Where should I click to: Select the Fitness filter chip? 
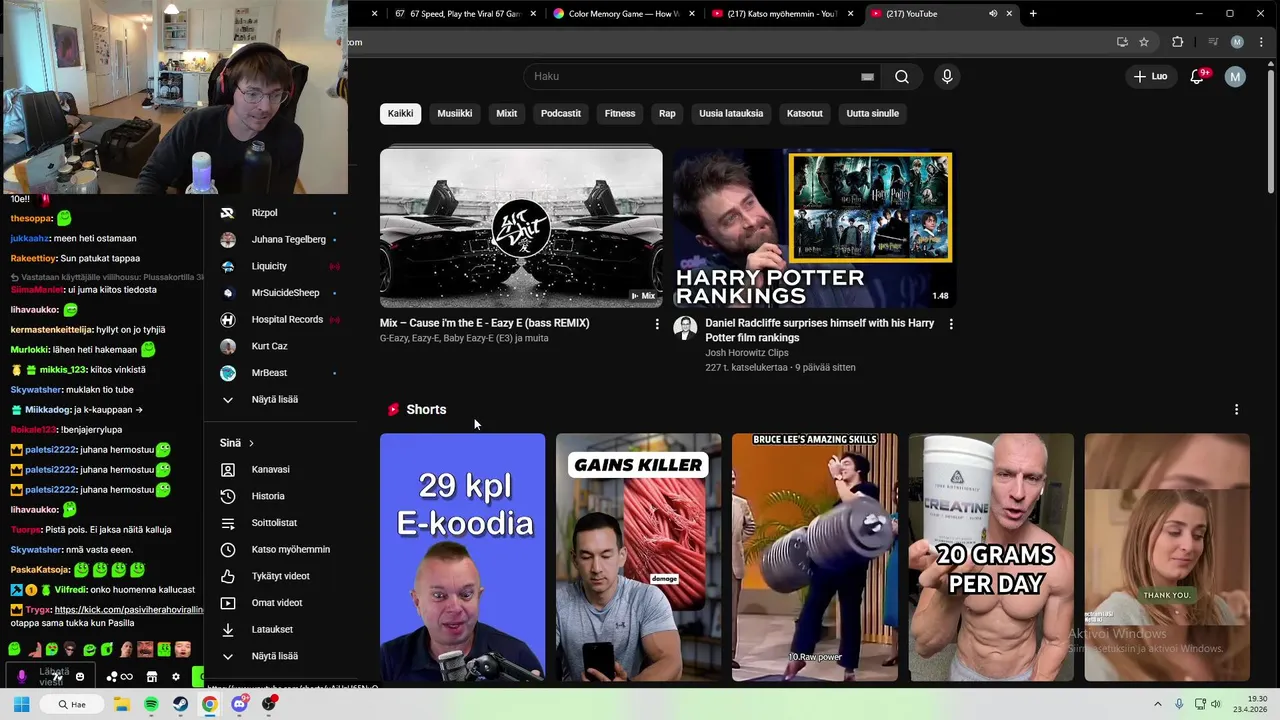pyautogui.click(x=620, y=114)
